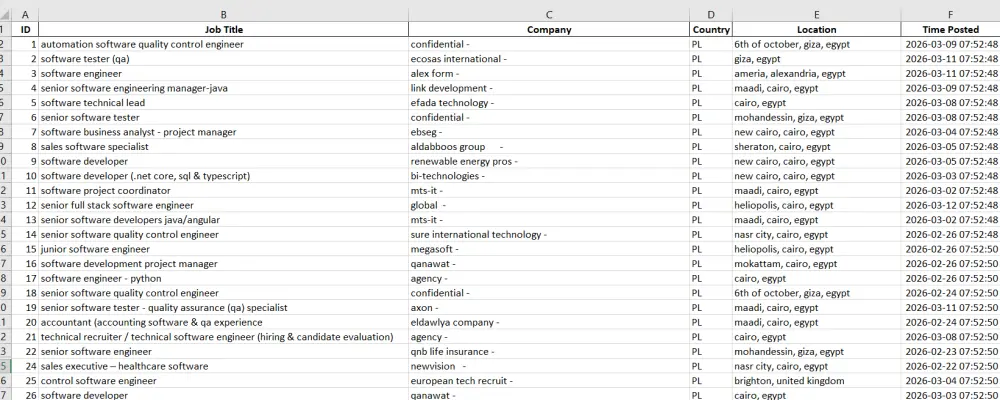Select location cell 'giza, egypt'
The width and height of the screenshot is (1000, 400).
pyautogui.click(x=817, y=59)
